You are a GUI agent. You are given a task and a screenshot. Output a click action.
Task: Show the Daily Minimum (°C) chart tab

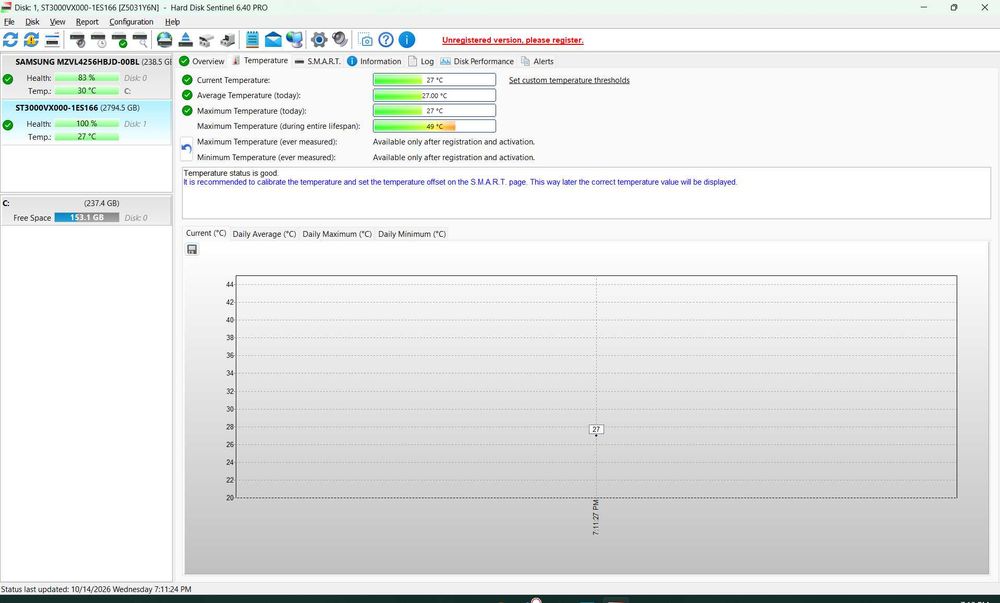click(411, 234)
